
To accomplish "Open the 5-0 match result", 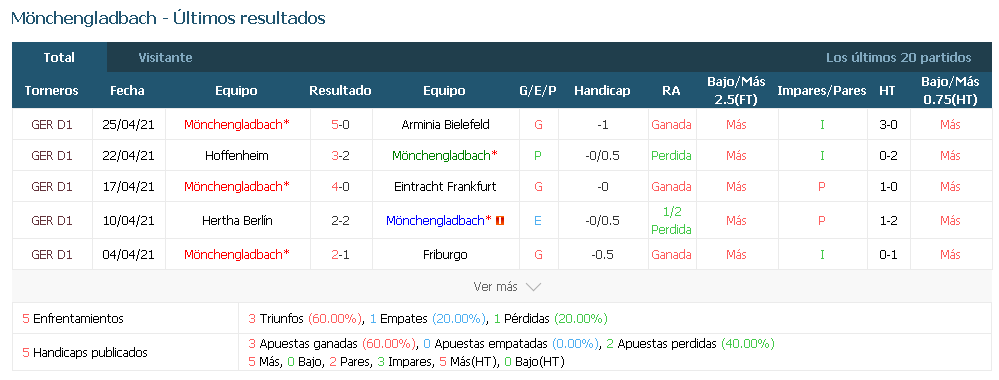I will click(x=340, y=125).
